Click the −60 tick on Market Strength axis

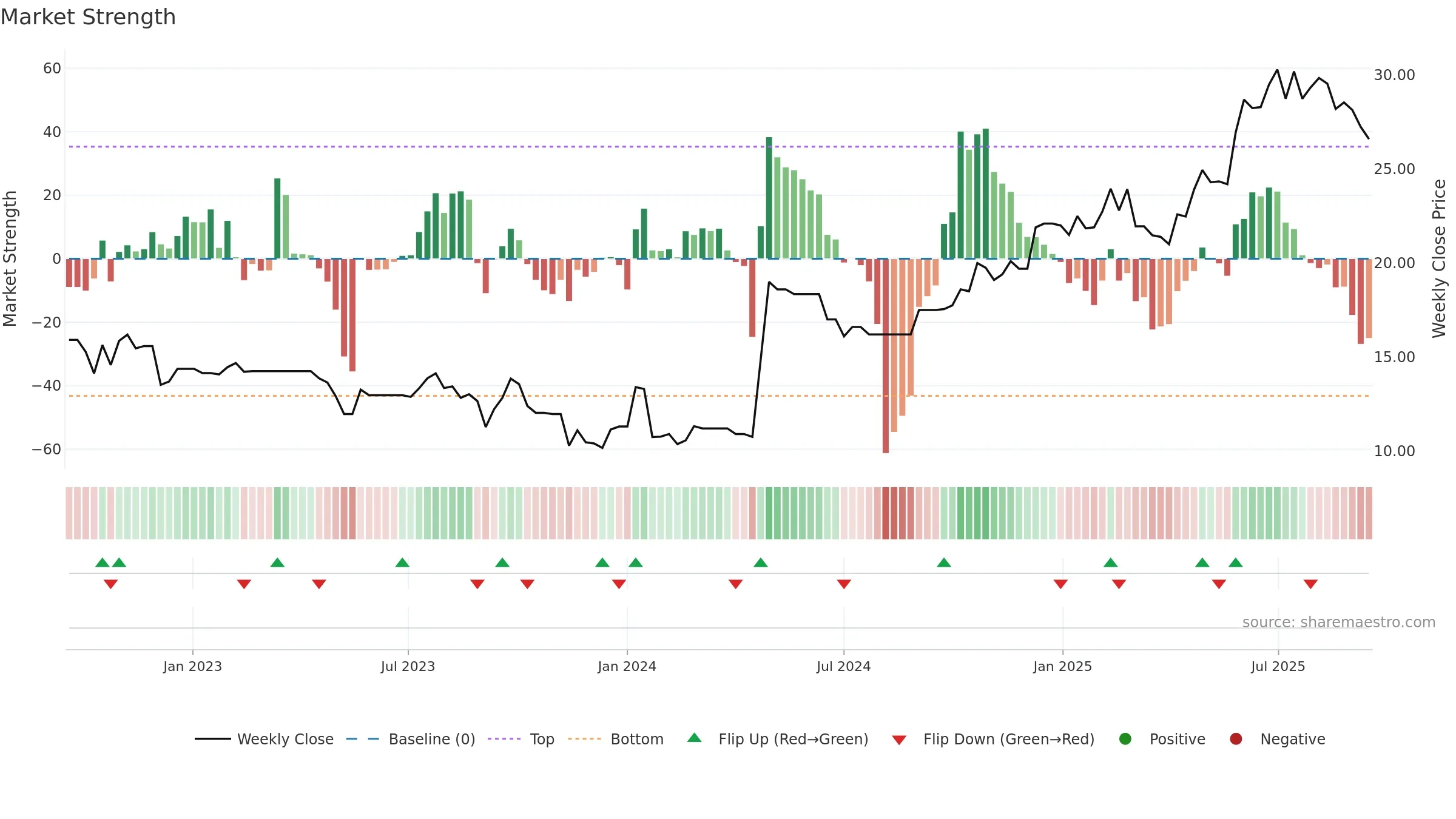(47, 450)
